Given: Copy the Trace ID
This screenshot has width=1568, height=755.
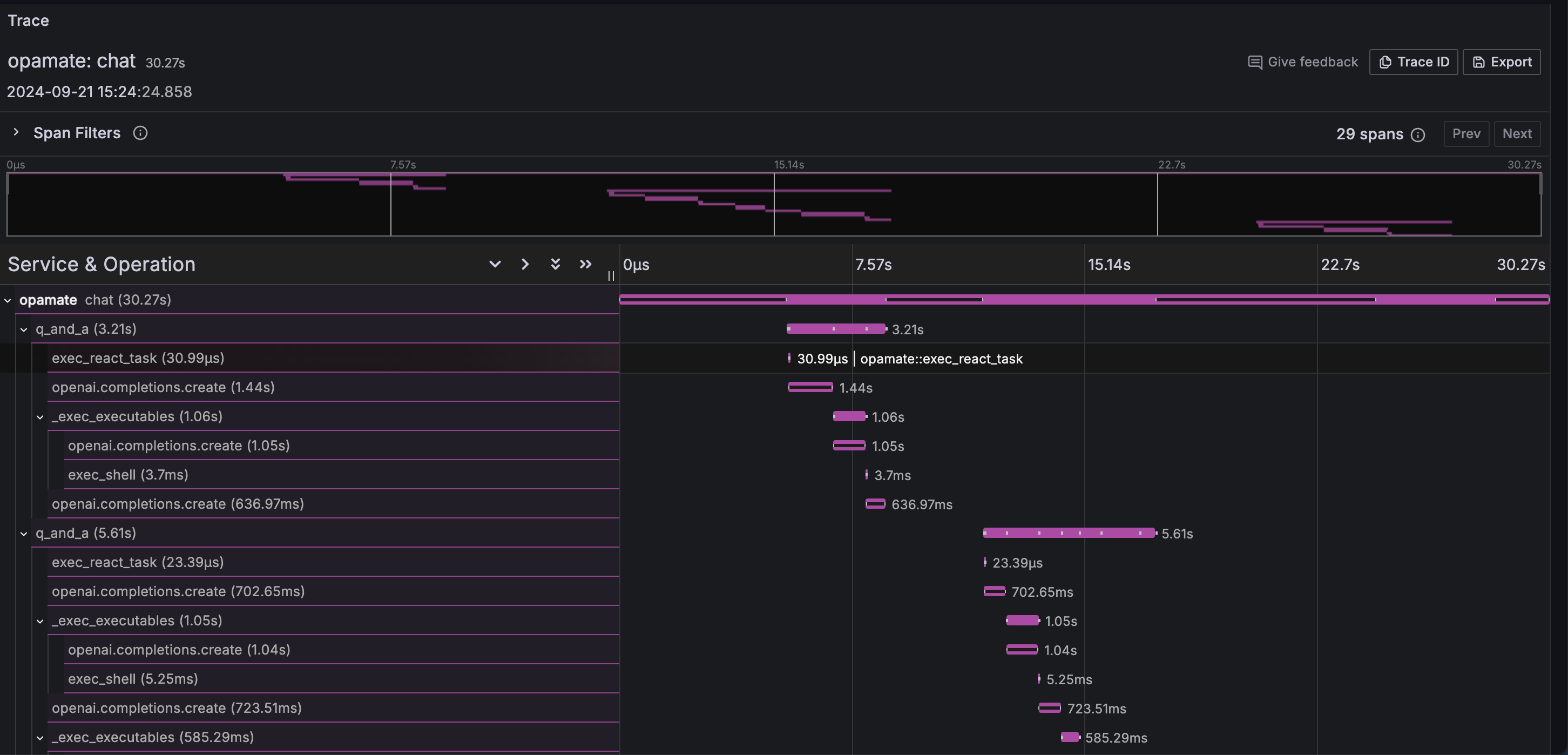Looking at the screenshot, I should [x=1413, y=62].
